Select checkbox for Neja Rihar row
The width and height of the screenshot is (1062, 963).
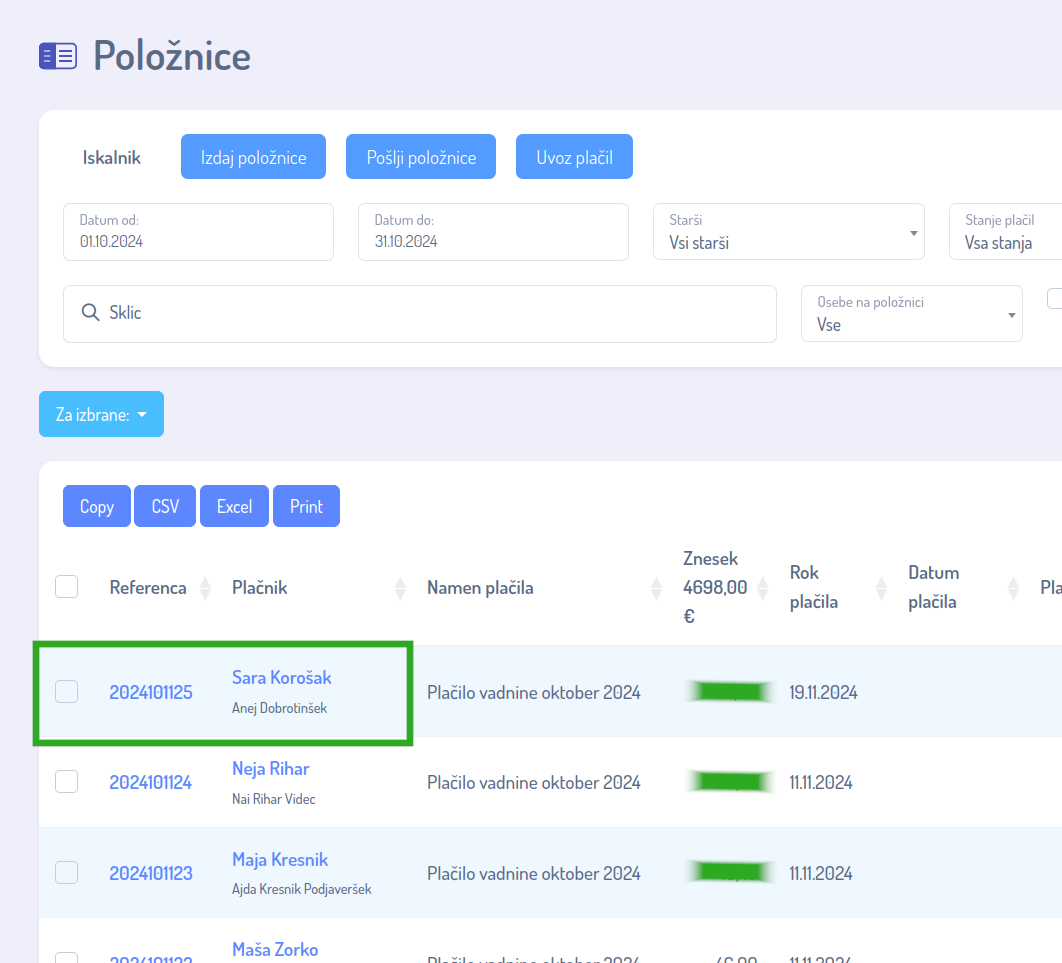tap(66, 782)
